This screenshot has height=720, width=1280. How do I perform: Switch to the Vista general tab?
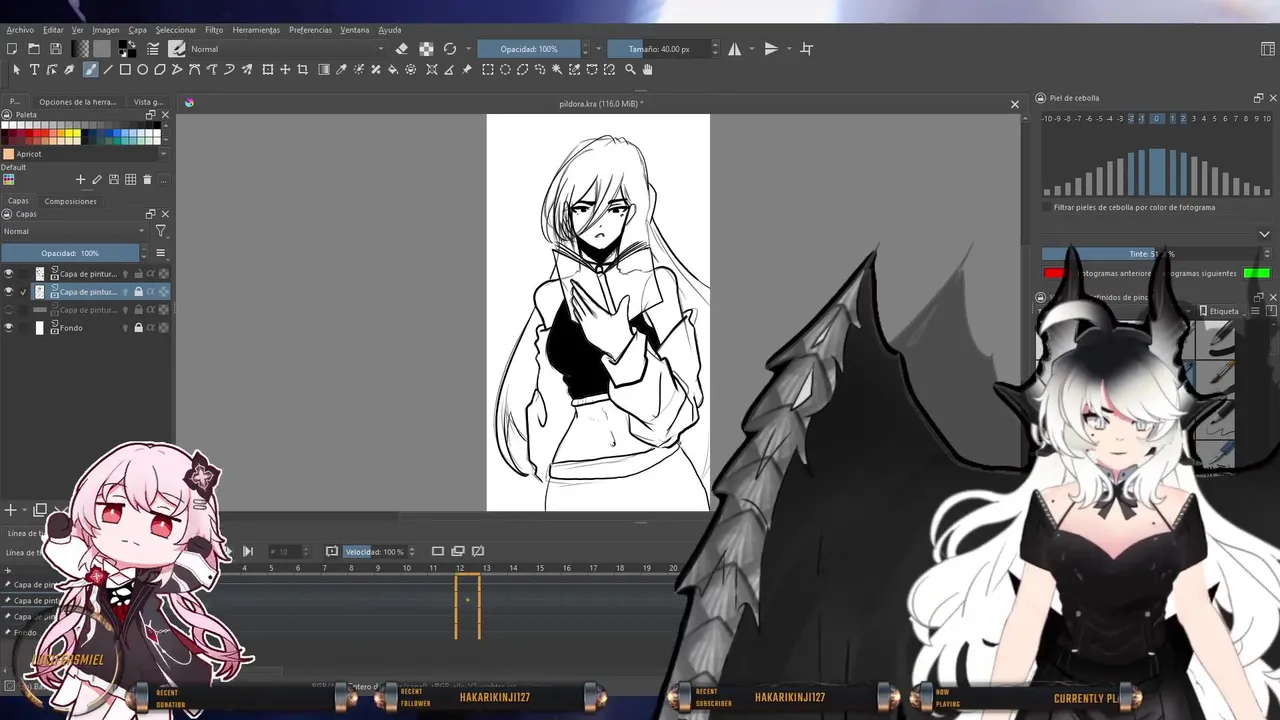tap(148, 102)
